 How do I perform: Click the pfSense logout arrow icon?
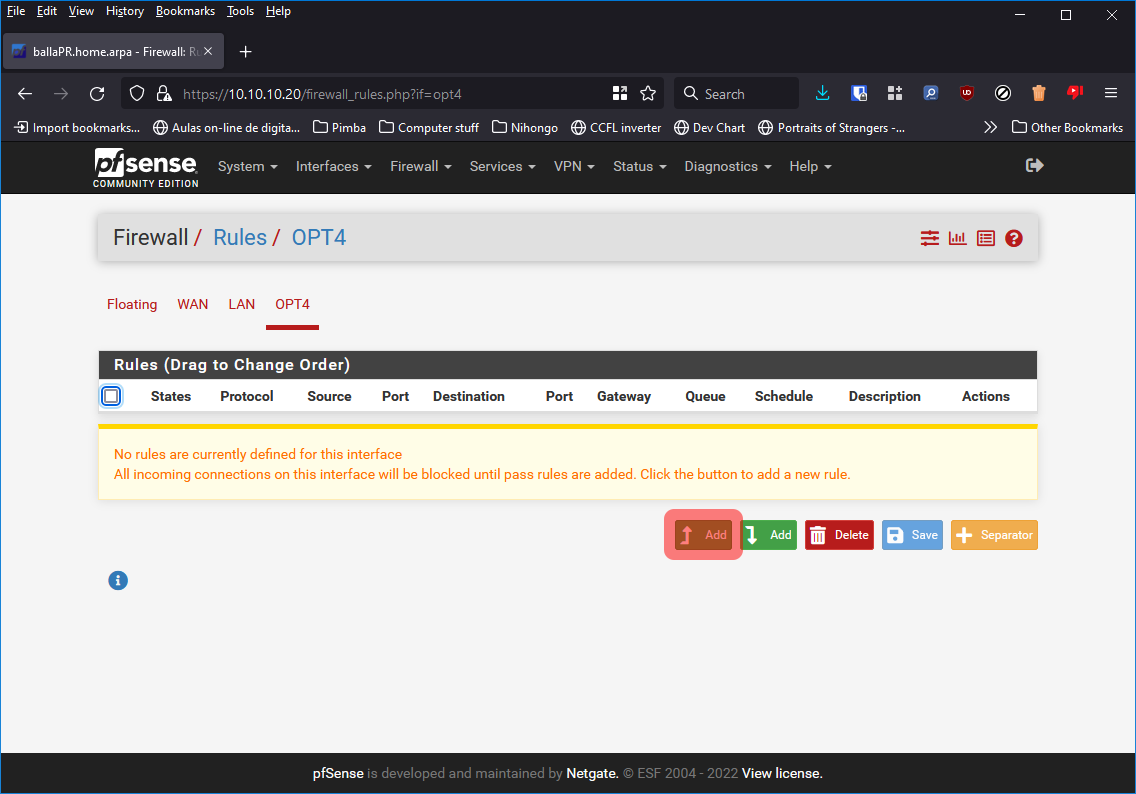pos(1035,165)
